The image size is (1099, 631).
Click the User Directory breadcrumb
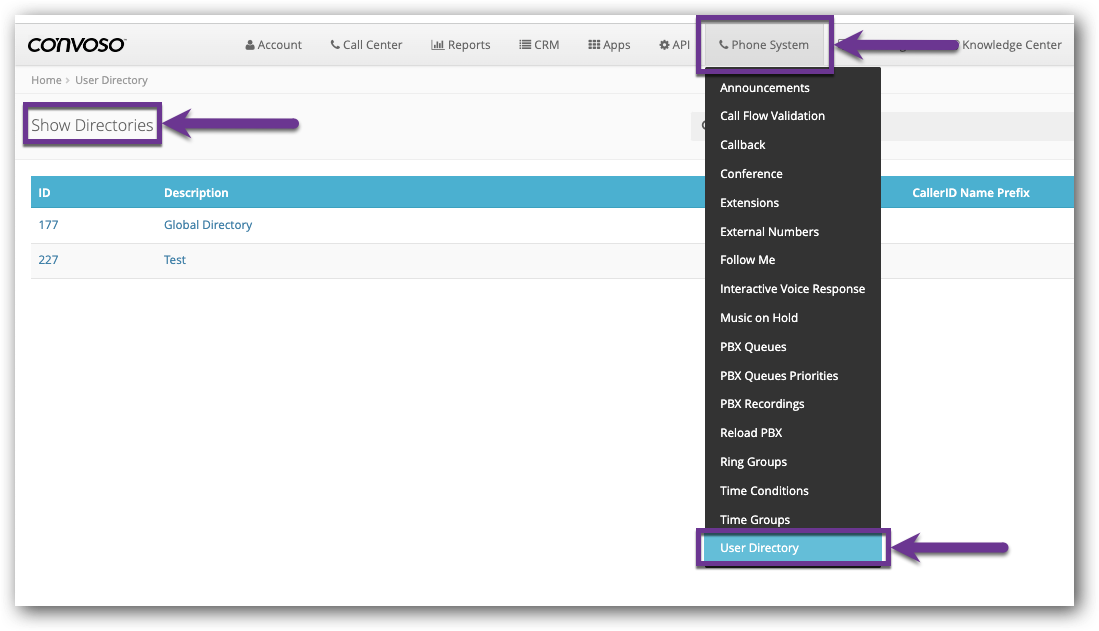111,80
